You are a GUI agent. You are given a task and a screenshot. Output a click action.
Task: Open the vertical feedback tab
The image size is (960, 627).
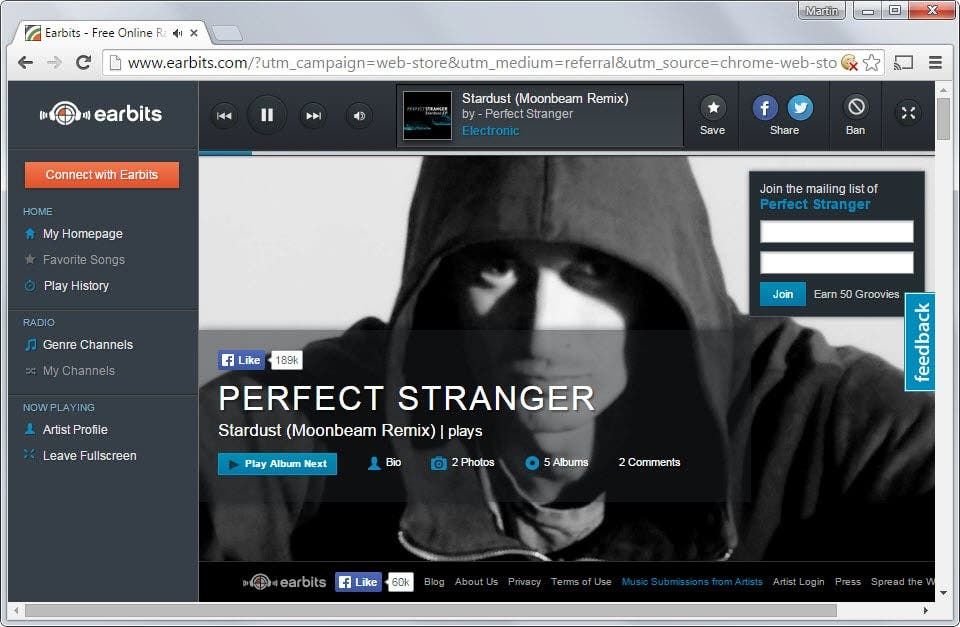[920, 342]
